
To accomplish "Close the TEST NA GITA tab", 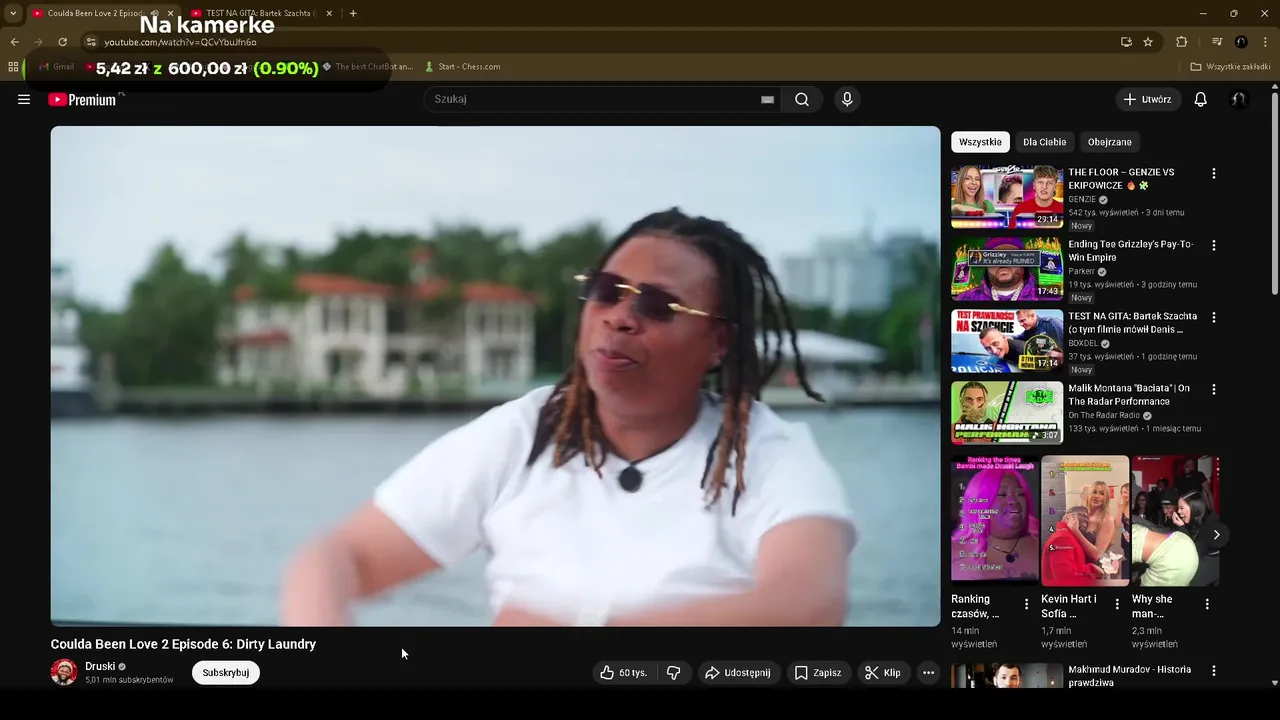I will pyautogui.click(x=329, y=13).
